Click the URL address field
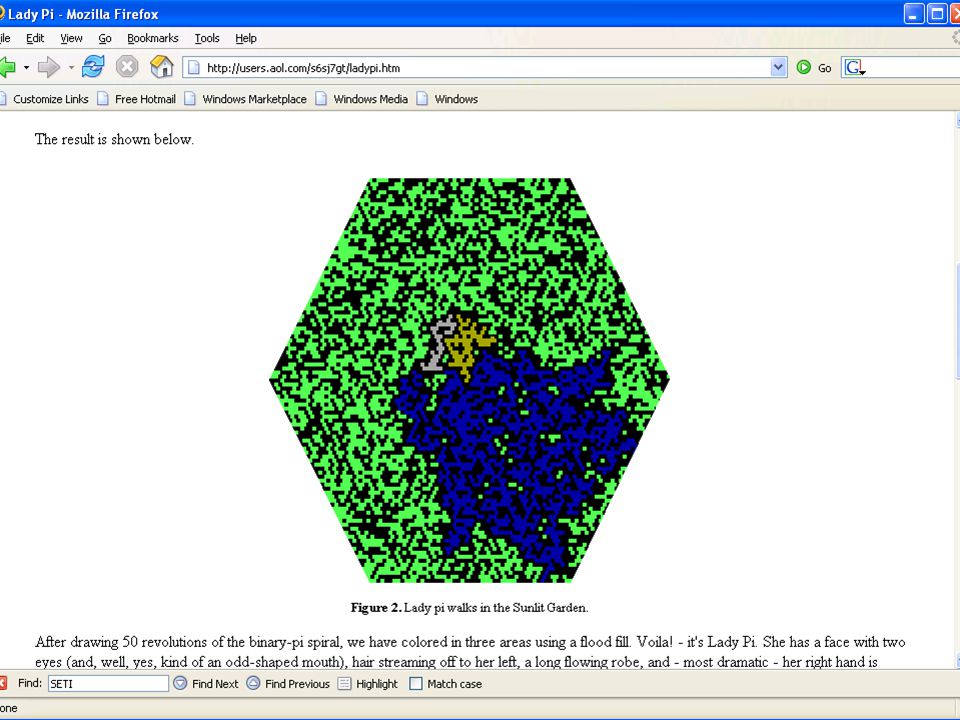This screenshot has height=720, width=960. coord(484,67)
